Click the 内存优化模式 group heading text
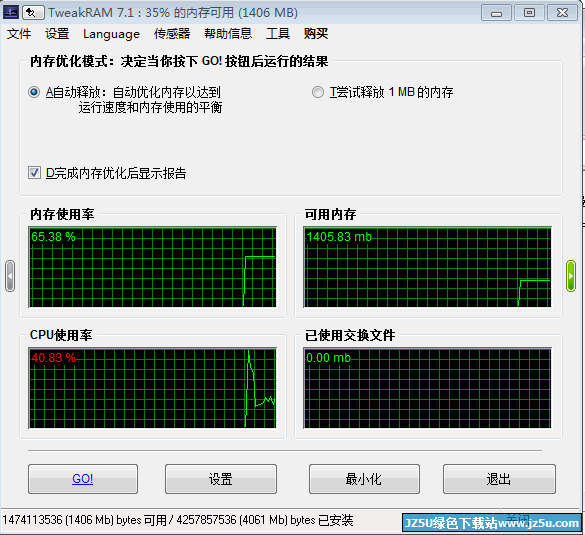The height and width of the screenshot is (535, 585). tap(179, 62)
